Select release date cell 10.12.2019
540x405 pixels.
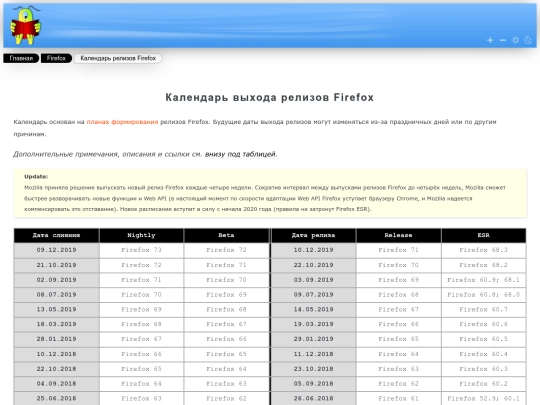[313, 250]
